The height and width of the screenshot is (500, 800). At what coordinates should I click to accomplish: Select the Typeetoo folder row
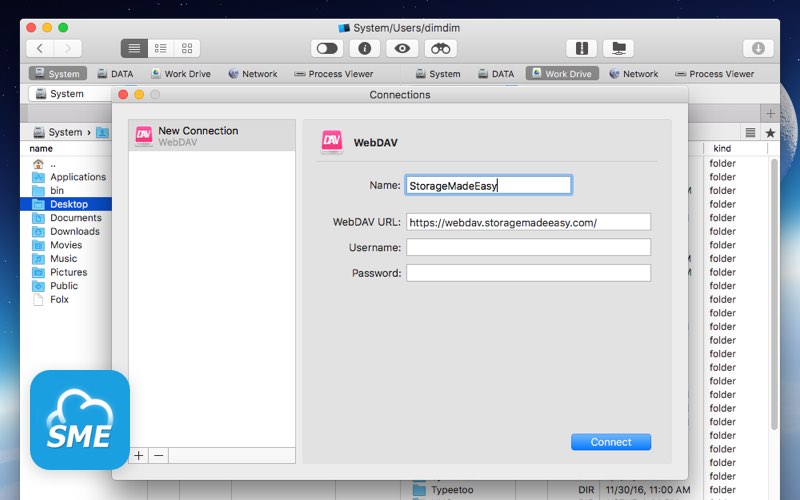pos(452,490)
